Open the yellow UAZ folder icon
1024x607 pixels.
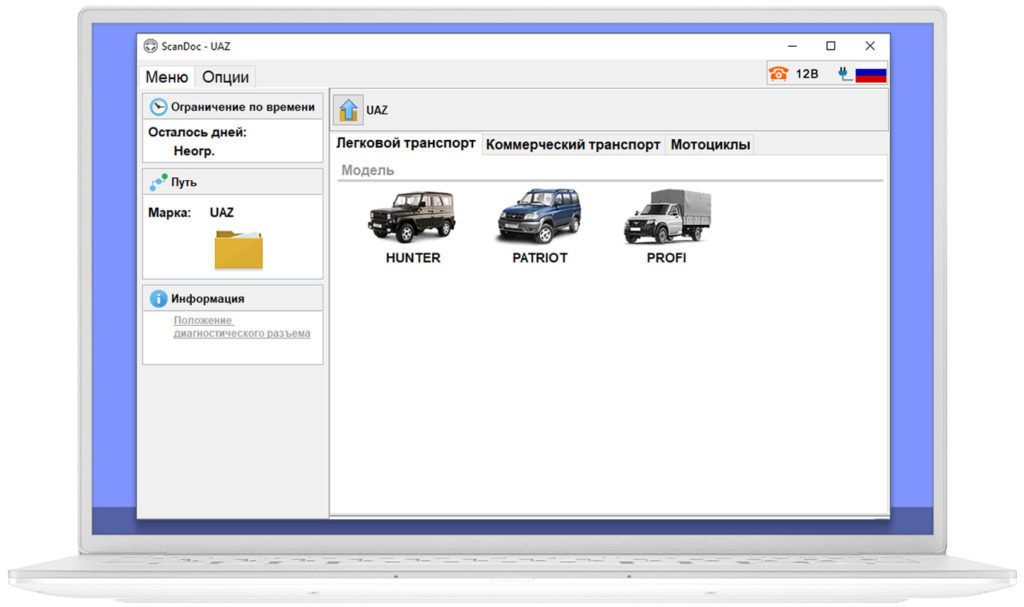(238, 249)
